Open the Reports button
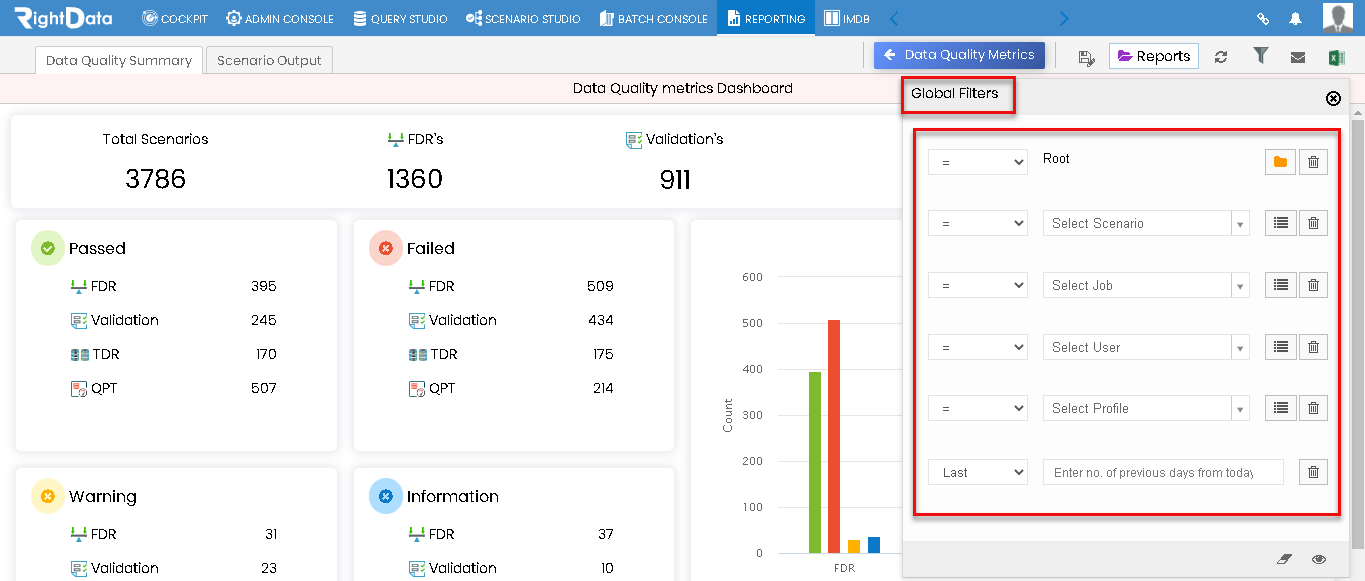Viewport: 1365px width, 581px height. [x=1154, y=56]
